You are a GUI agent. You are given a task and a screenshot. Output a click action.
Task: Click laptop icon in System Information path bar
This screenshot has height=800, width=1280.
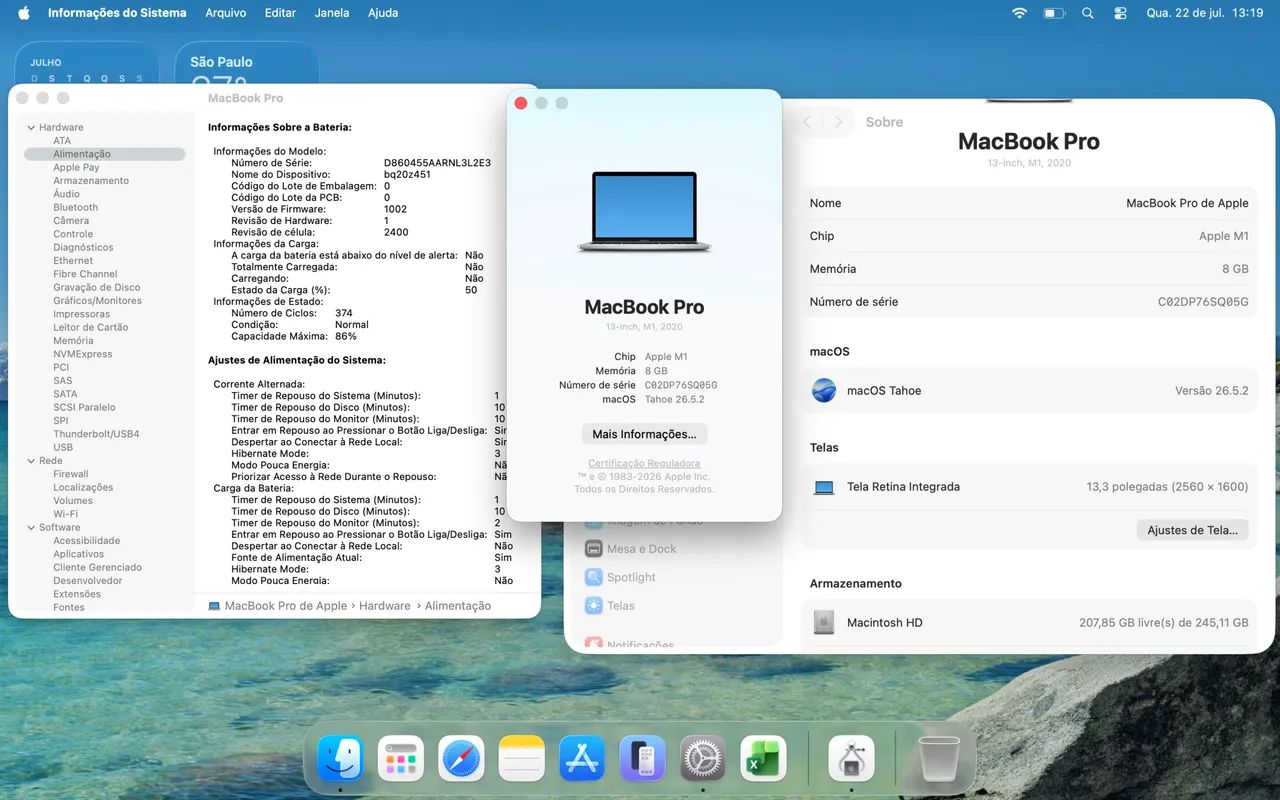[x=214, y=606]
